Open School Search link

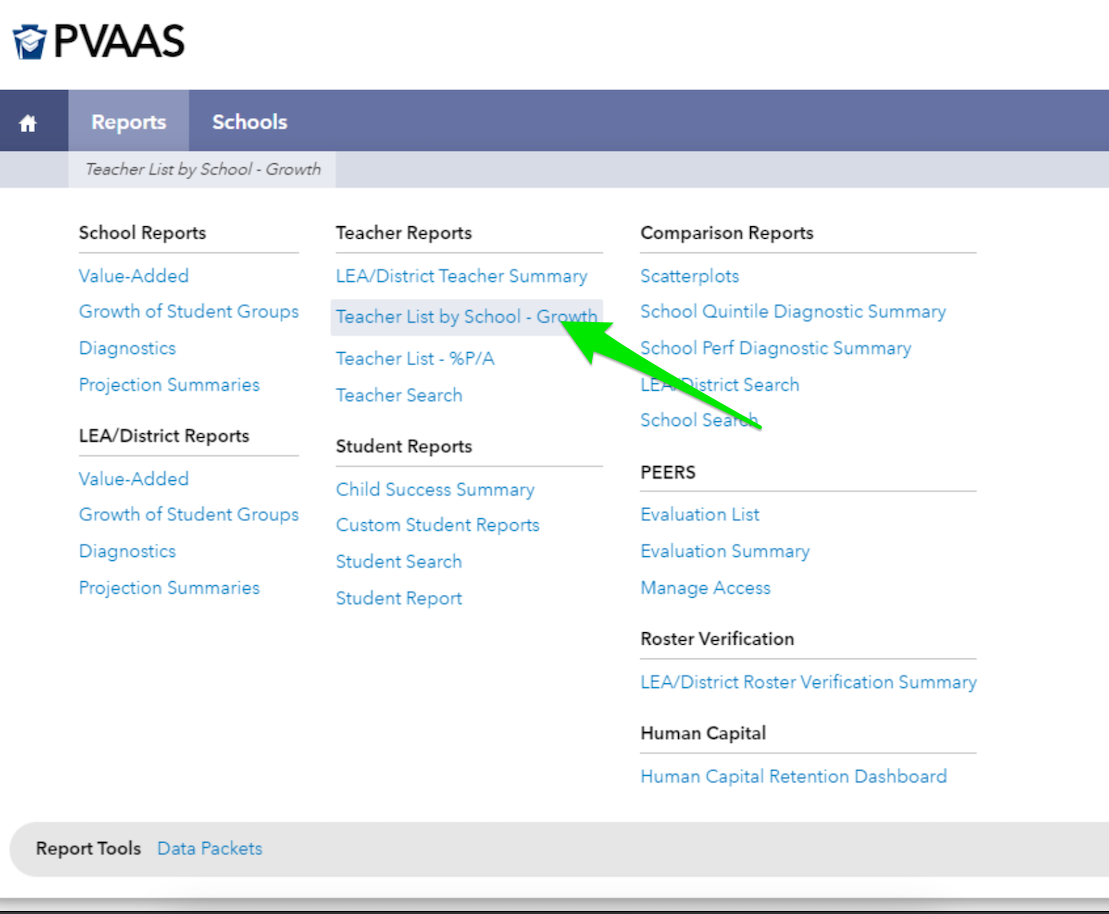(699, 420)
